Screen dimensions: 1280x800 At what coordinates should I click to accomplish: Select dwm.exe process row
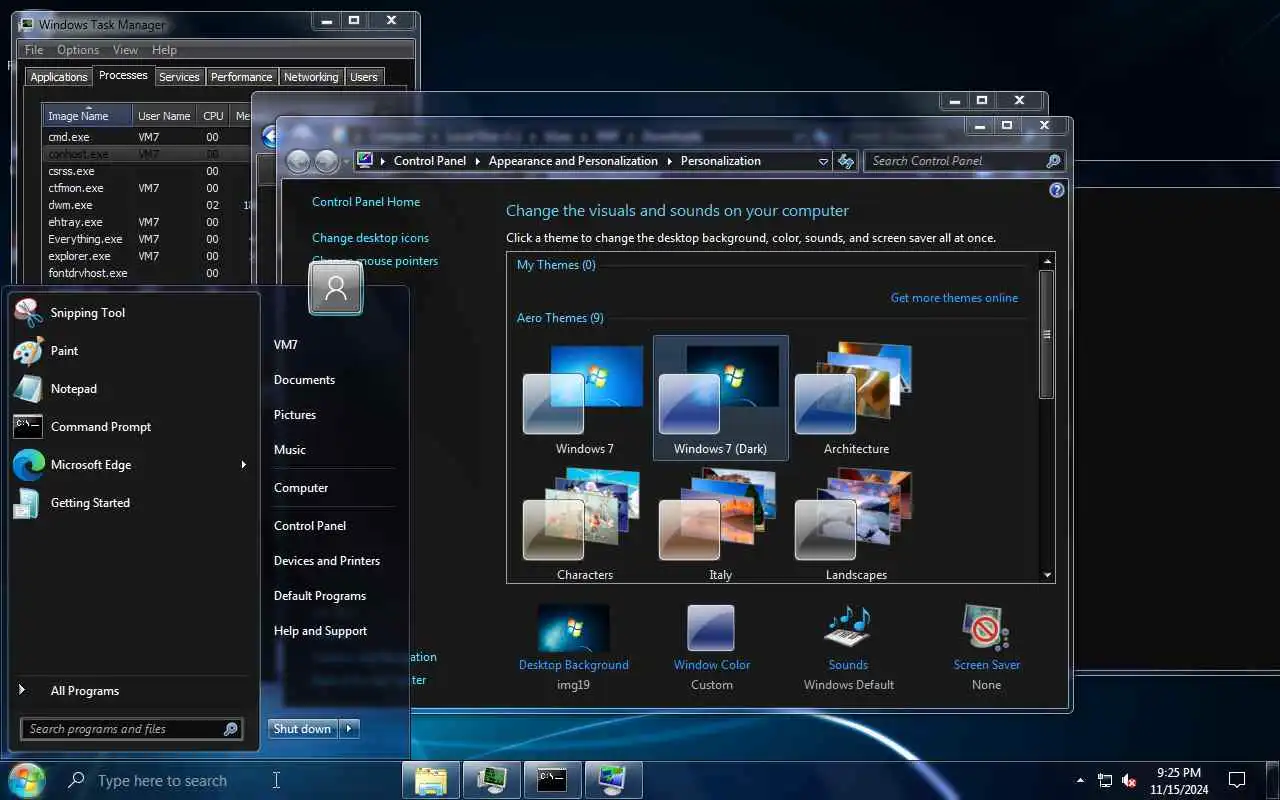(x=145, y=205)
